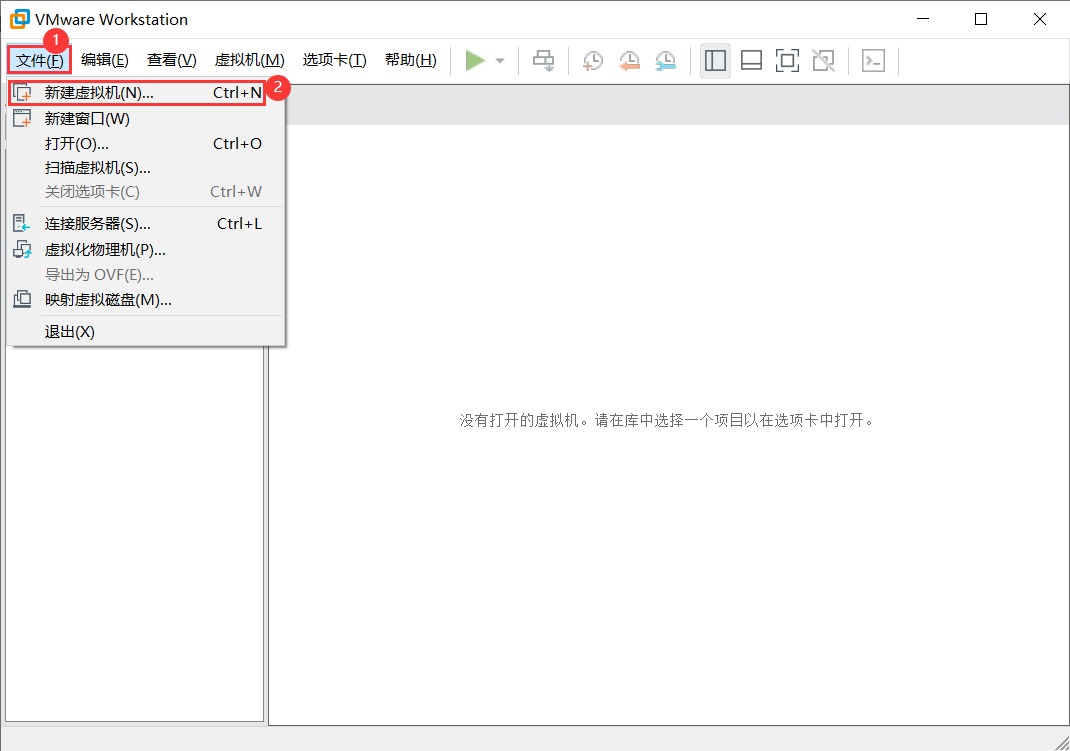This screenshot has width=1070, height=751.
Task: Select 映射虚拟磁盘(M)... entry
Action: click(145, 300)
